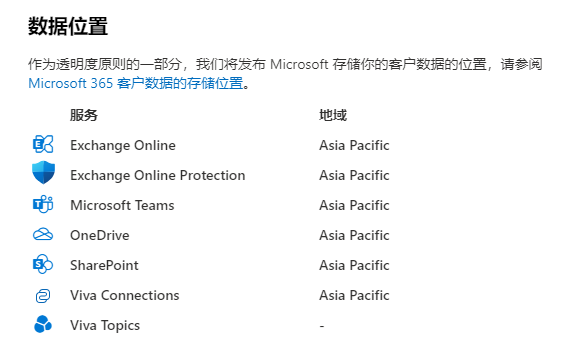Select the OneDrive service name
Viewport: 565px width, 364px height.
[100, 235]
